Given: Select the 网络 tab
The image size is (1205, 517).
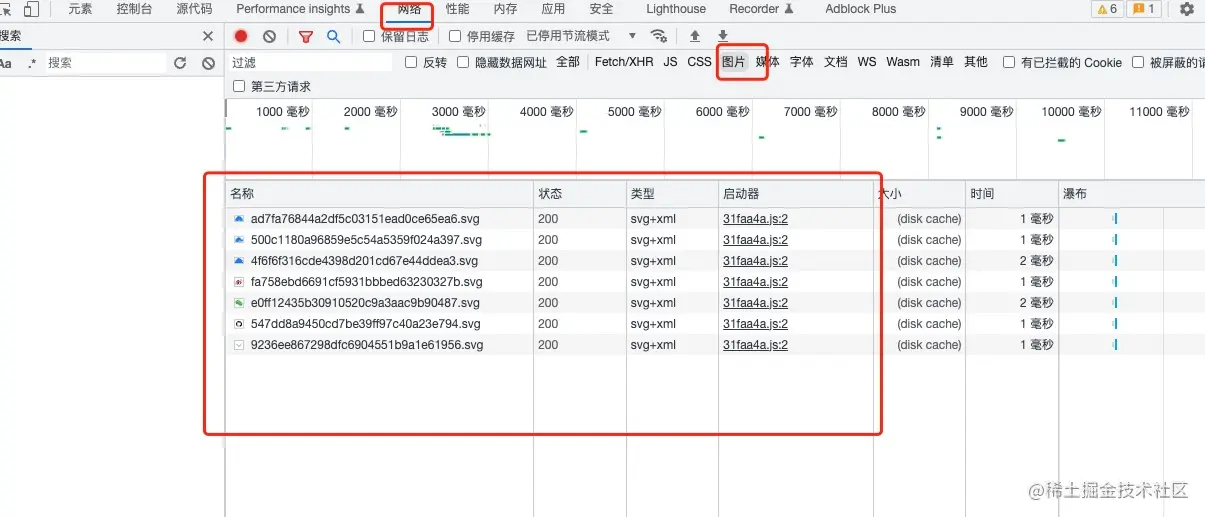Looking at the screenshot, I should click(410, 9).
